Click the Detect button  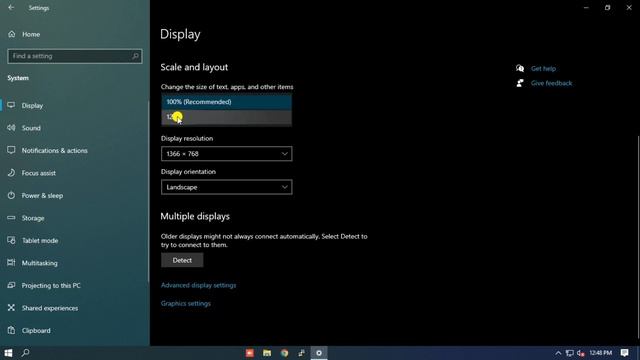click(x=182, y=260)
